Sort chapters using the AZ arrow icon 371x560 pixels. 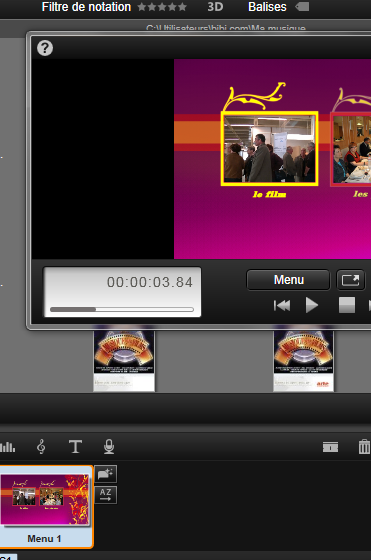click(x=105, y=495)
